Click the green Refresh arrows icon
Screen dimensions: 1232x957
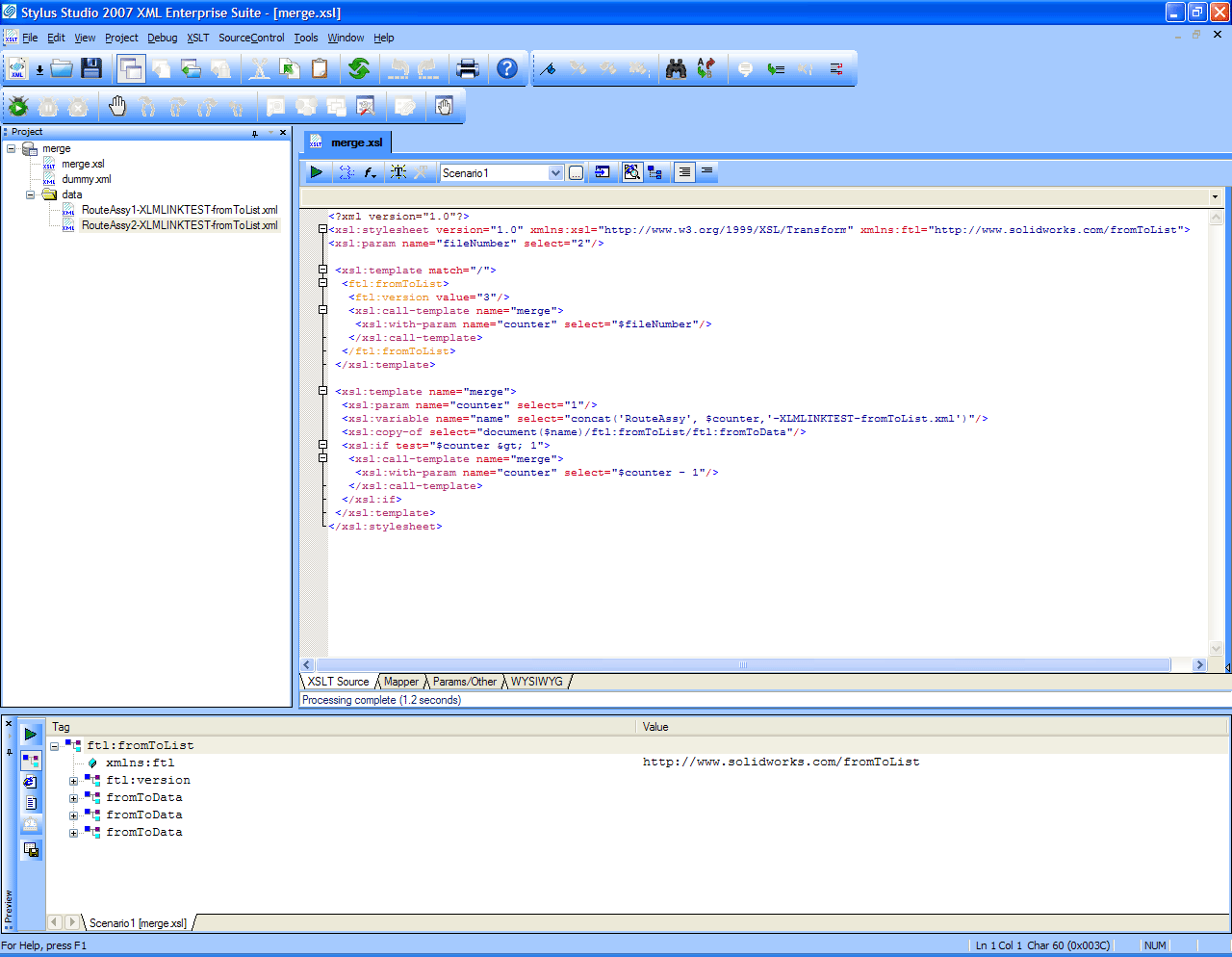click(359, 68)
